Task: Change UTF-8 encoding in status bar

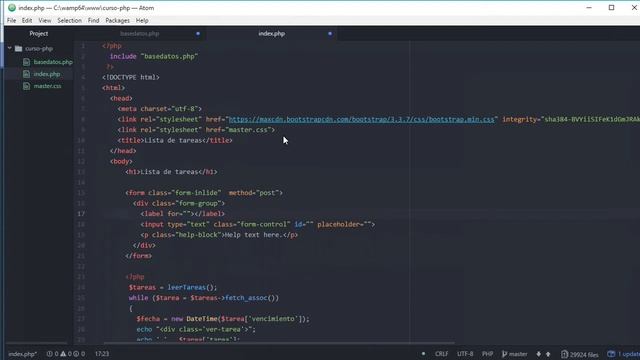Action: pos(465,354)
